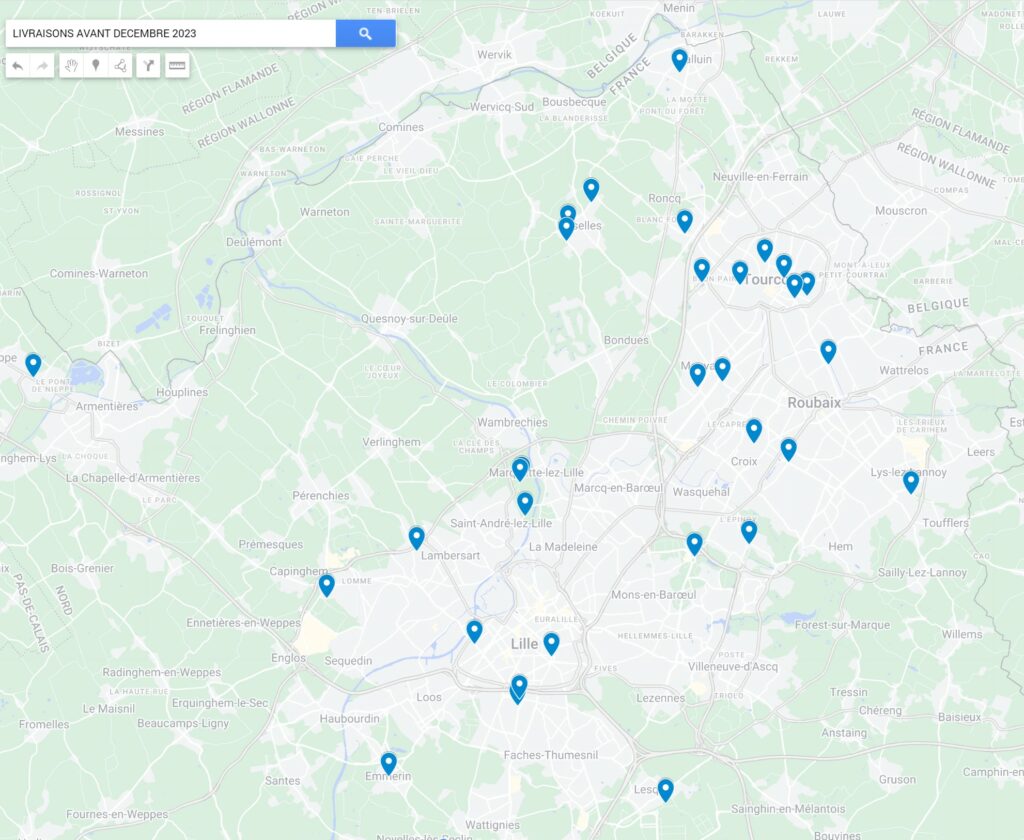
Task: Click the pin above Lambersart
Action: 417,537
